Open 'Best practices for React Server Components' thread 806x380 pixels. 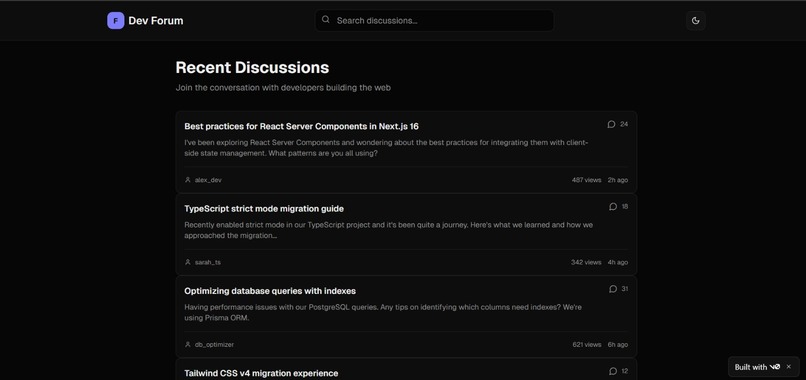pyautogui.click(x=301, y=126)
